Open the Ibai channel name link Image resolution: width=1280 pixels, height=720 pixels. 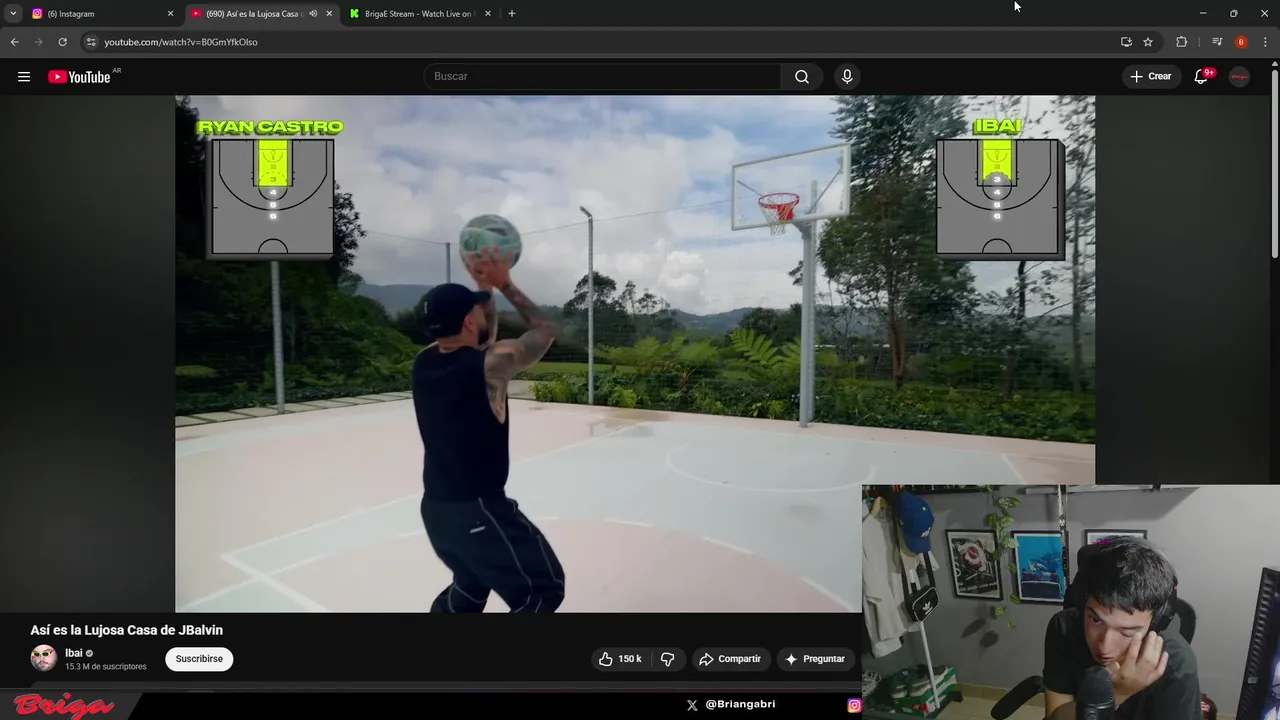tap(74, 653)
